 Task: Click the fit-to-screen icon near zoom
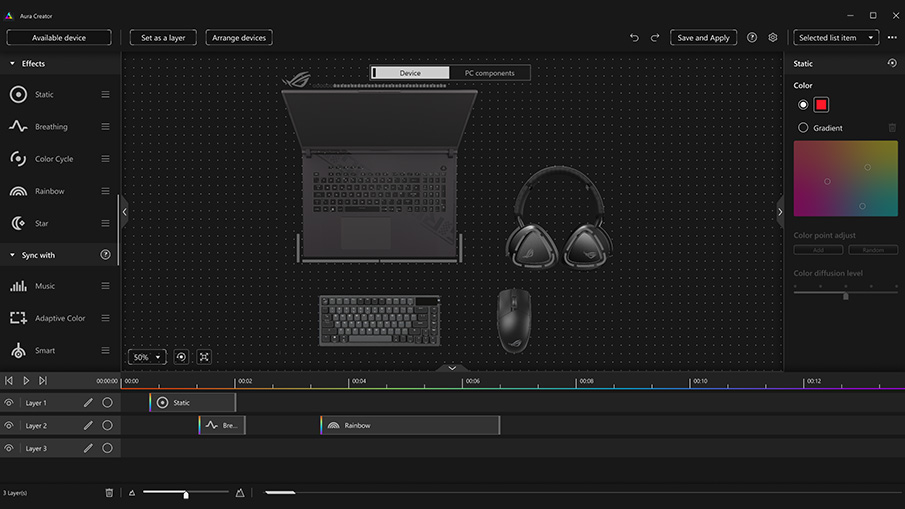[x=204, y=357]
